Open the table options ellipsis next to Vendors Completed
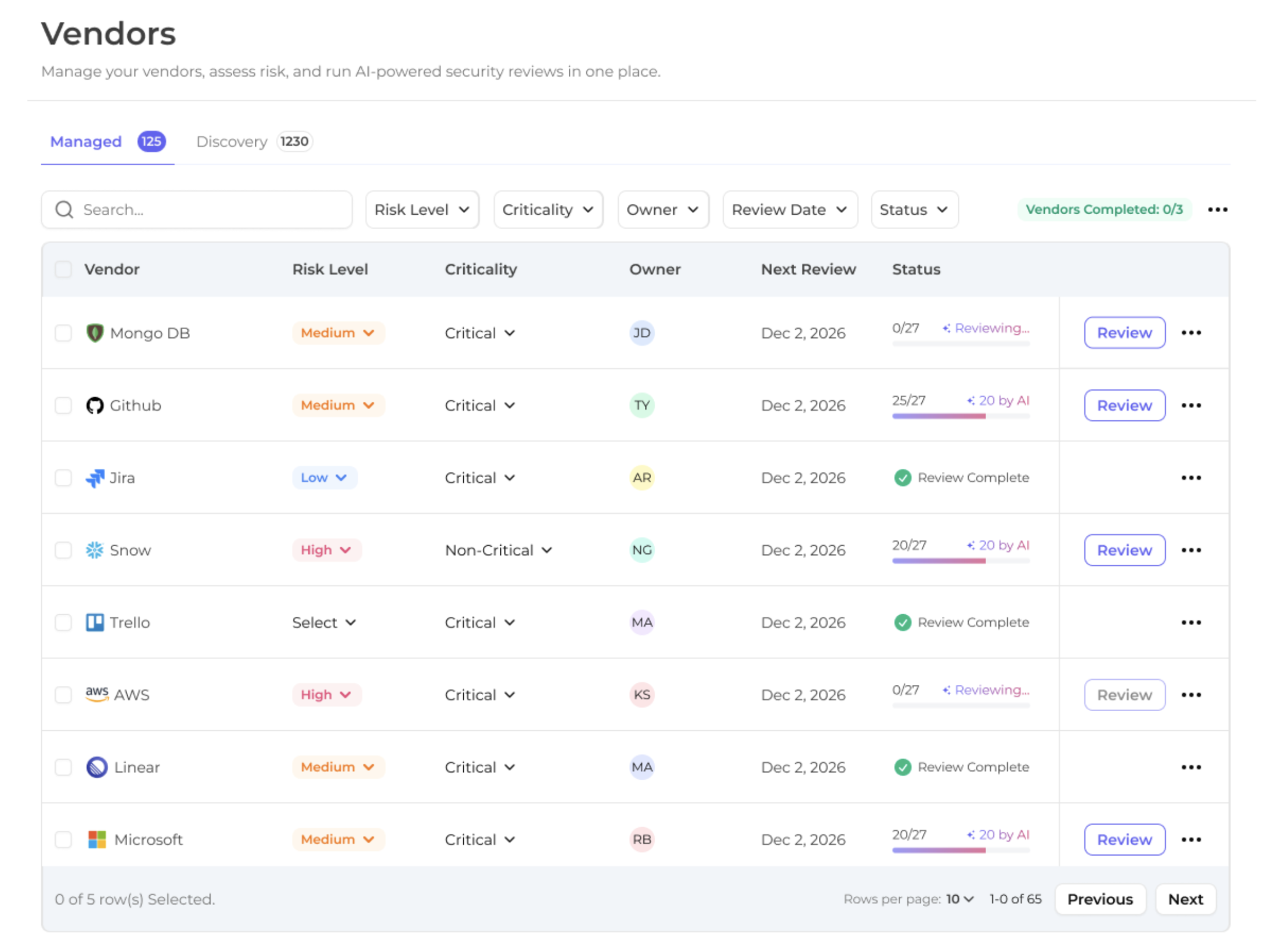 coord(1217,210)
